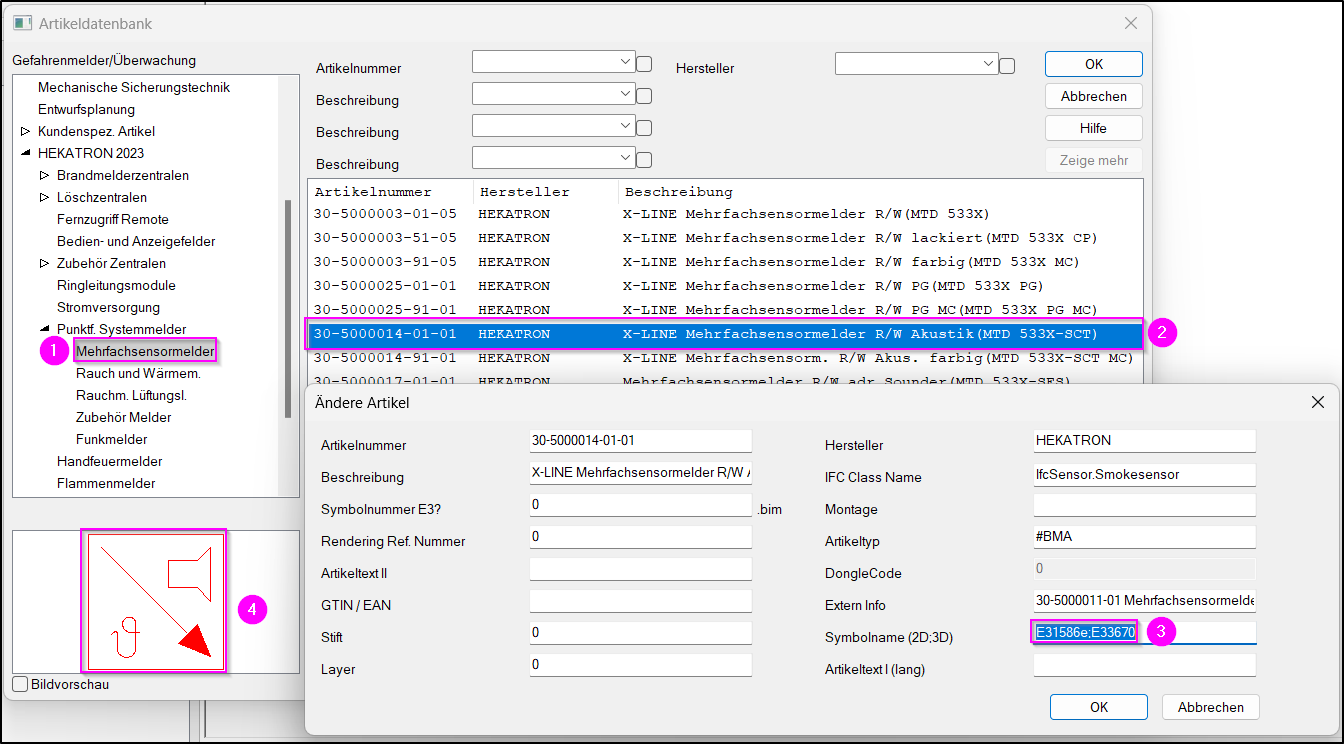
Task: Select Mehrfachsensormelder tree item
Action: click(x=145, y=351)
